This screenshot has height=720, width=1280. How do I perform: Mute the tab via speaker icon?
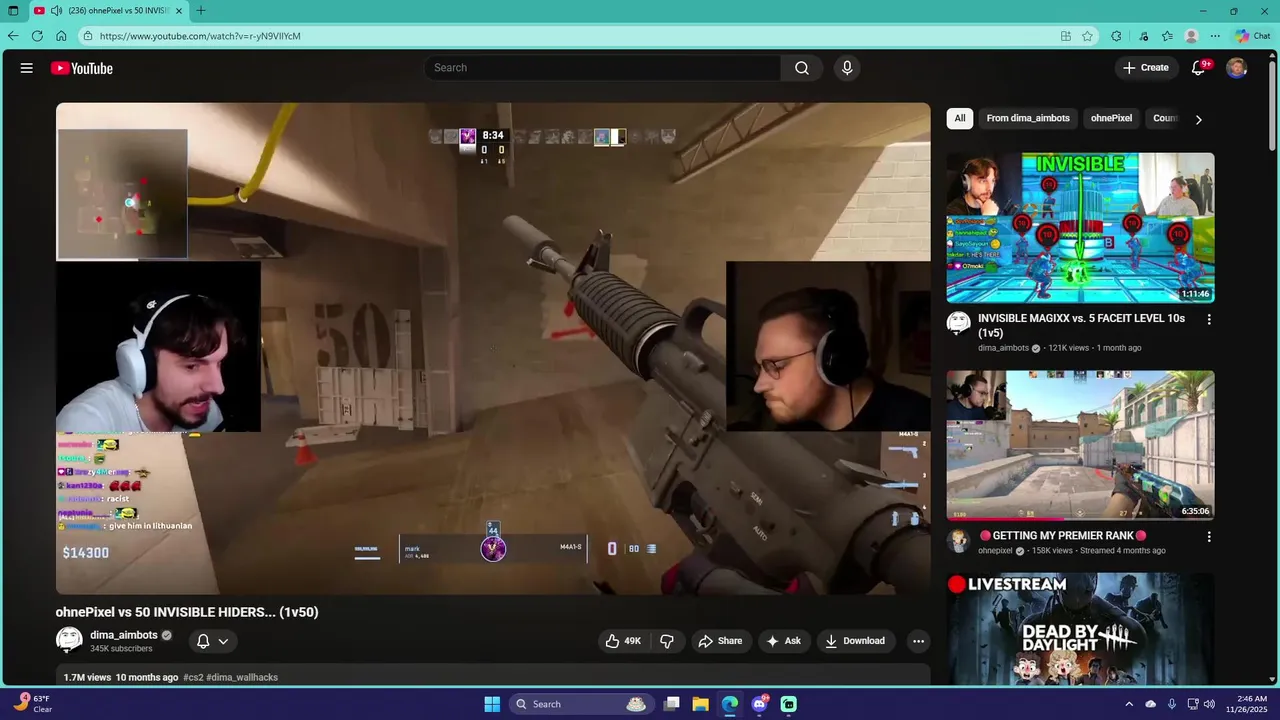click(56, 11)
